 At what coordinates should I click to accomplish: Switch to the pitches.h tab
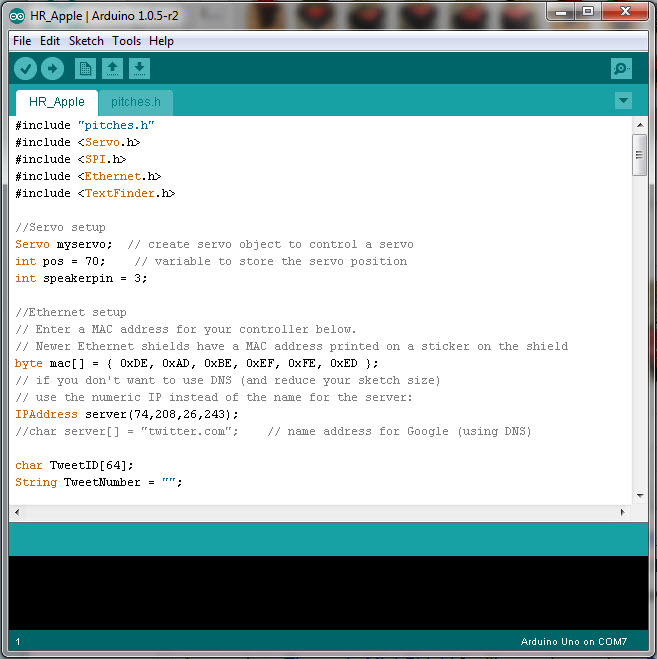[x=136, y=102]
